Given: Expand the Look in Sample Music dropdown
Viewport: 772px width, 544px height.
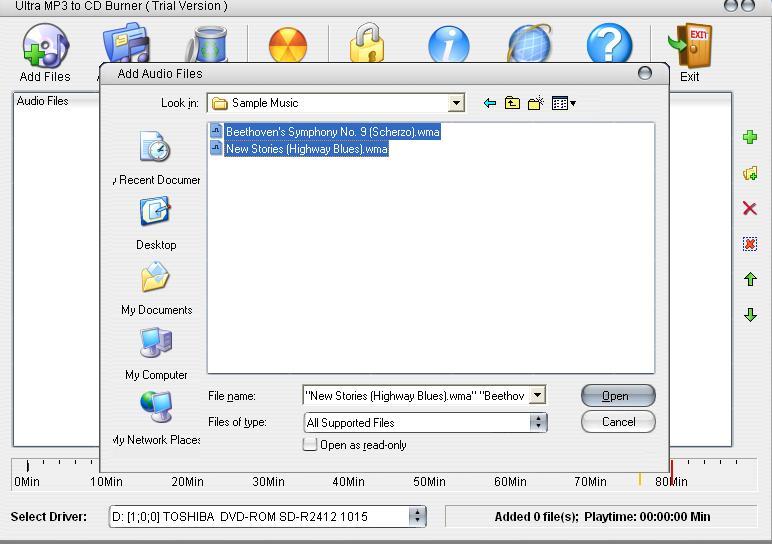Looking at the screenshot, I should (x=456, y=103).
